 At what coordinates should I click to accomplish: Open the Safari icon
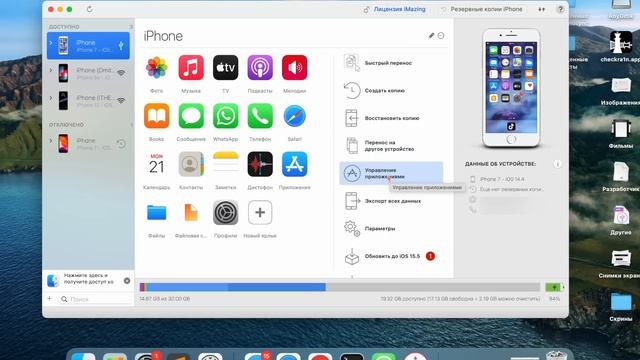click(x=294, y=116)
